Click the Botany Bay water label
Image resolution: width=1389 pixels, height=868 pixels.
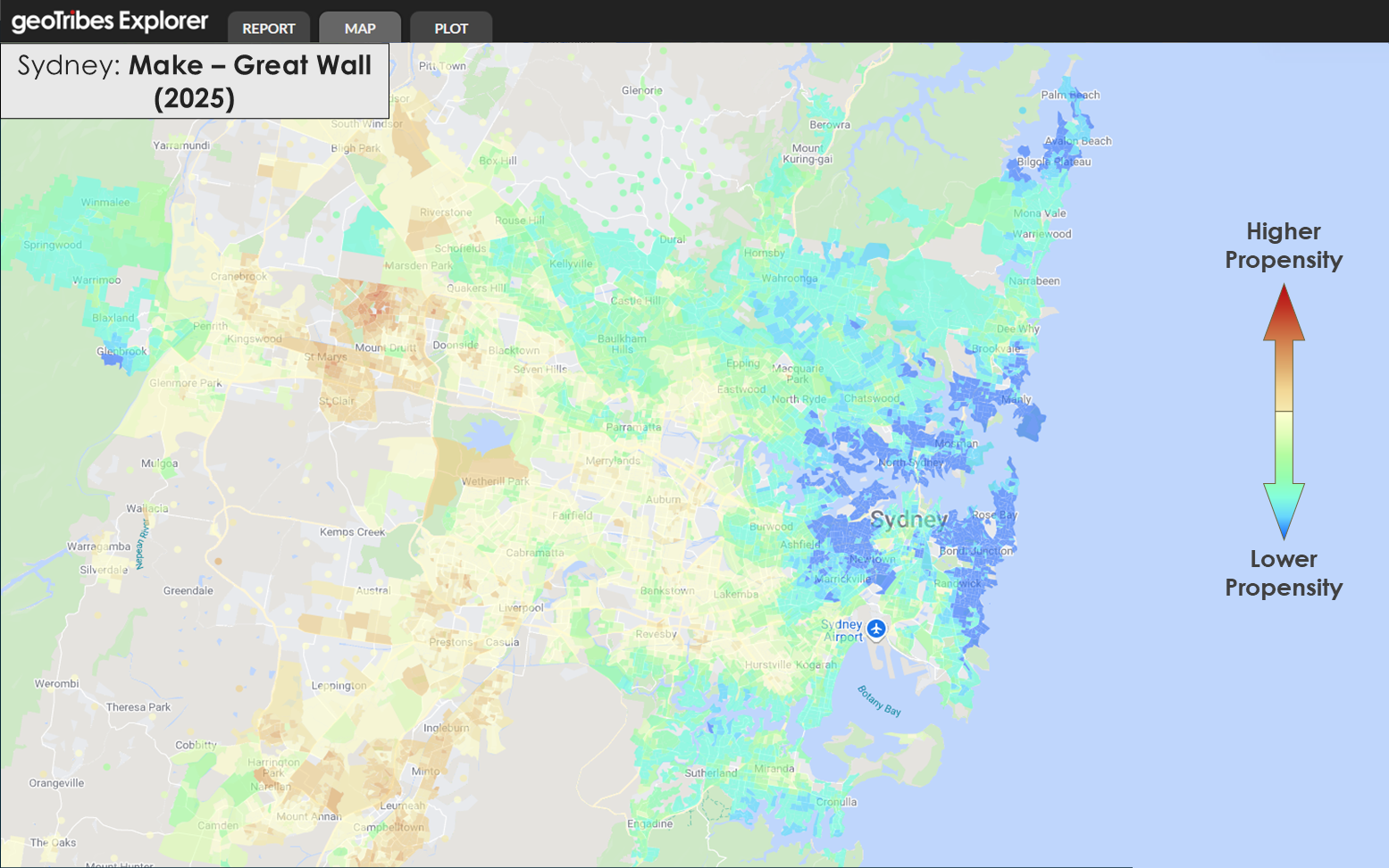point(879,701)
